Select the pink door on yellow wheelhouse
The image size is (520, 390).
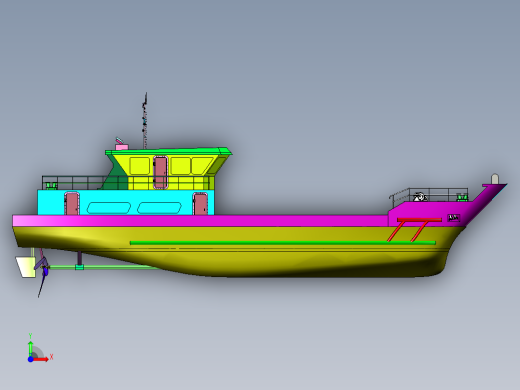[160, 173]
